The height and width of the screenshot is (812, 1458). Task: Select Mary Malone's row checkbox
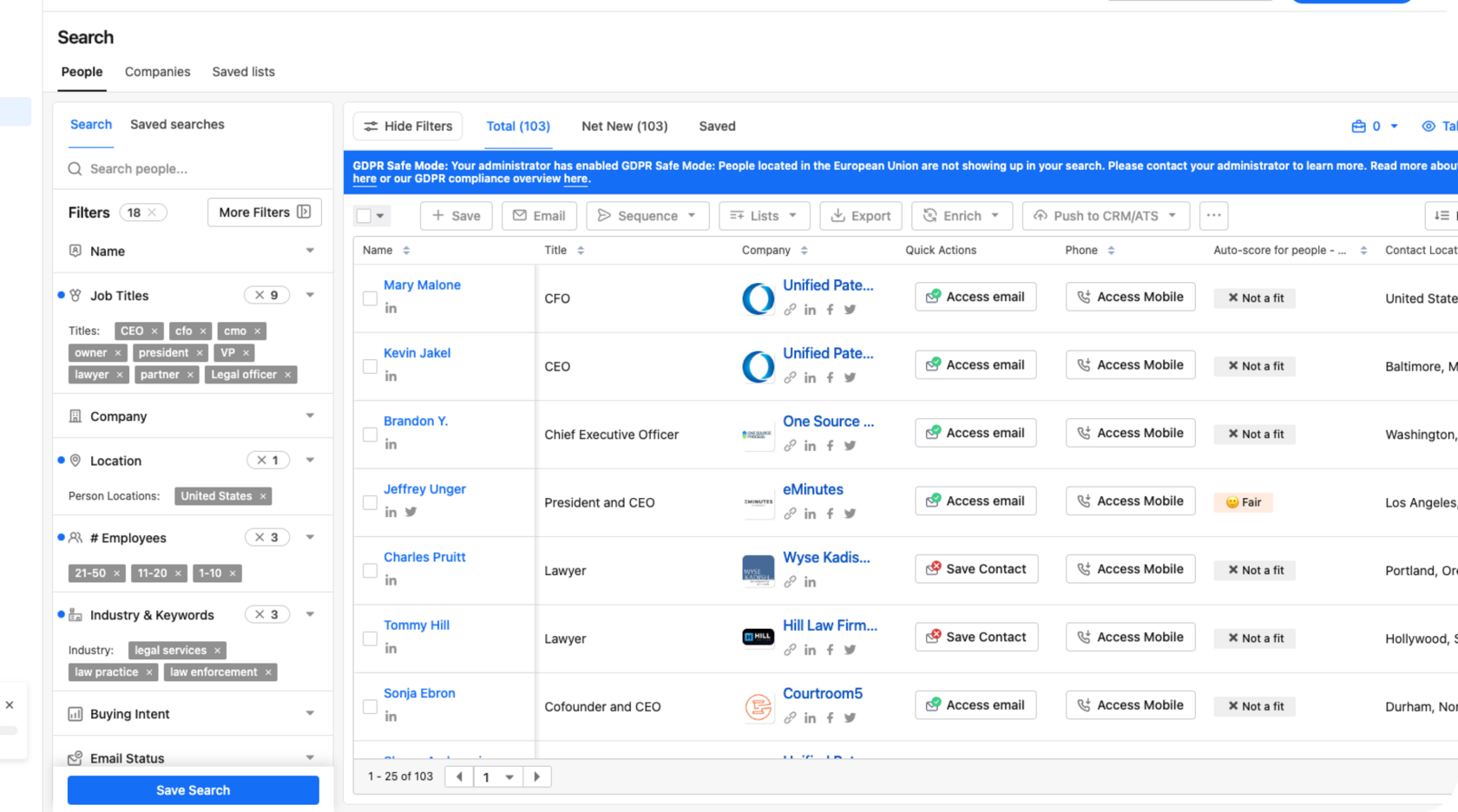tap(370, 298)
